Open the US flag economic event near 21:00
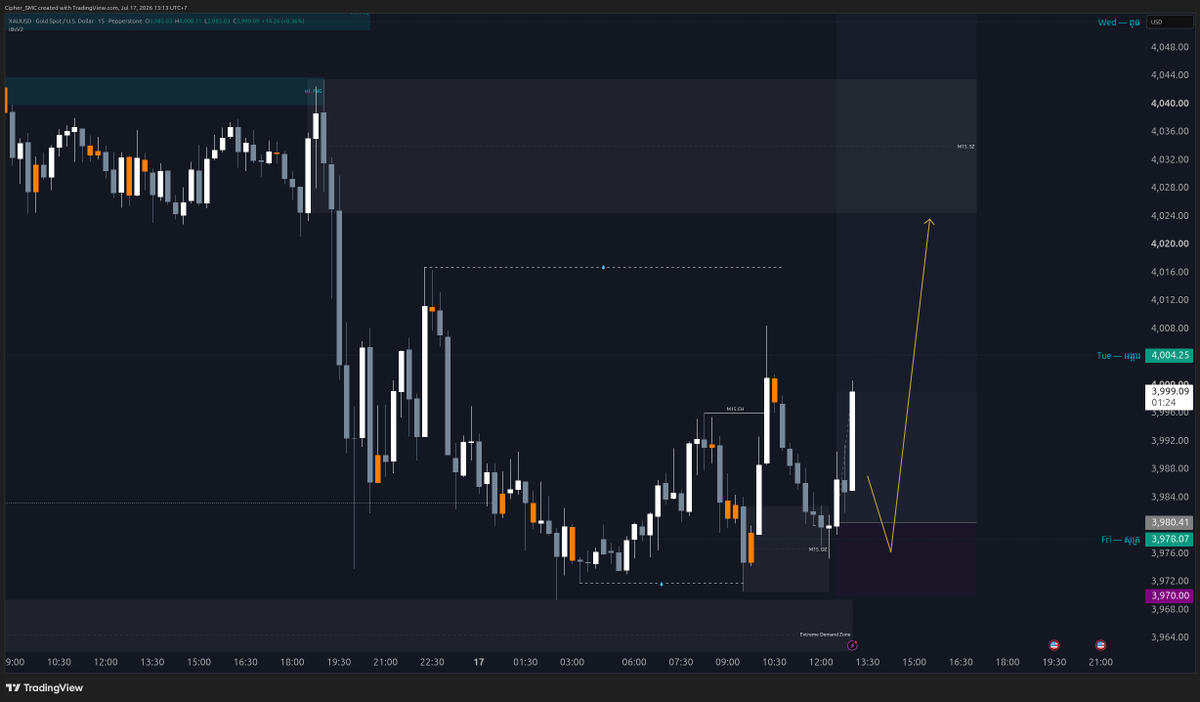The height and width of the screenshot is (702, 1200). click(x=1101, y=646)
